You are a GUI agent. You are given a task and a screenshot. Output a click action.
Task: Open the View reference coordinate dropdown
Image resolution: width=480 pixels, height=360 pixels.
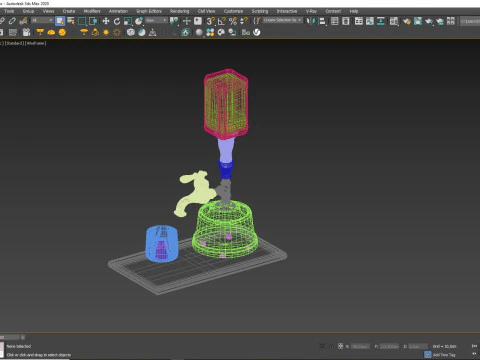[156, 20]
